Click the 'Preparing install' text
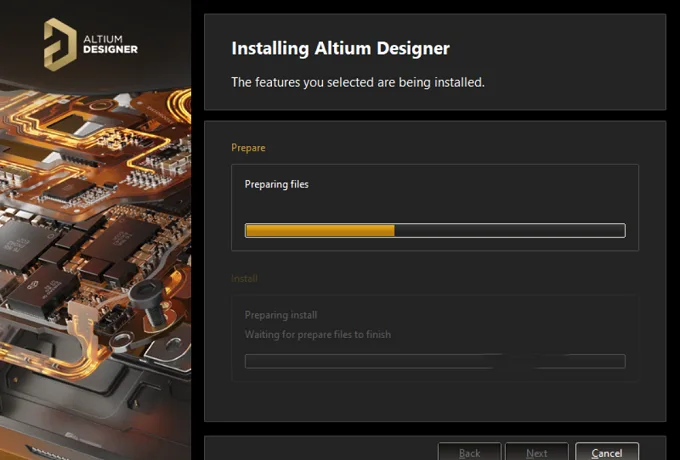Viewport: 680px width, 460px height. [x=281, y=315]
